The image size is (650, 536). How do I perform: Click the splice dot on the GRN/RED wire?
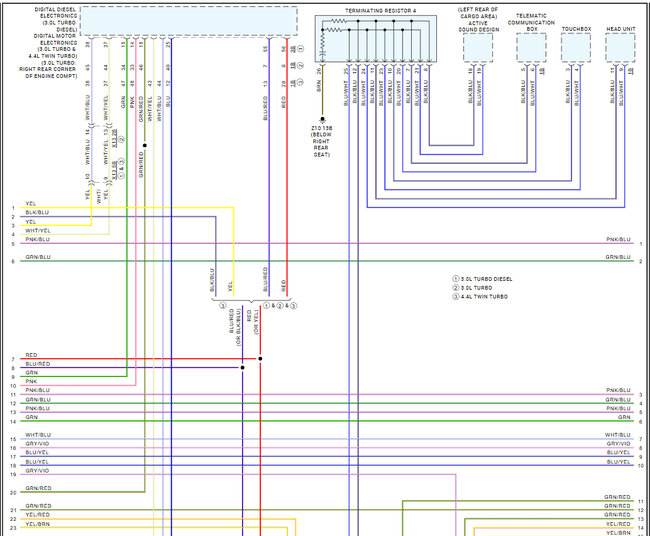pos(145,146)
